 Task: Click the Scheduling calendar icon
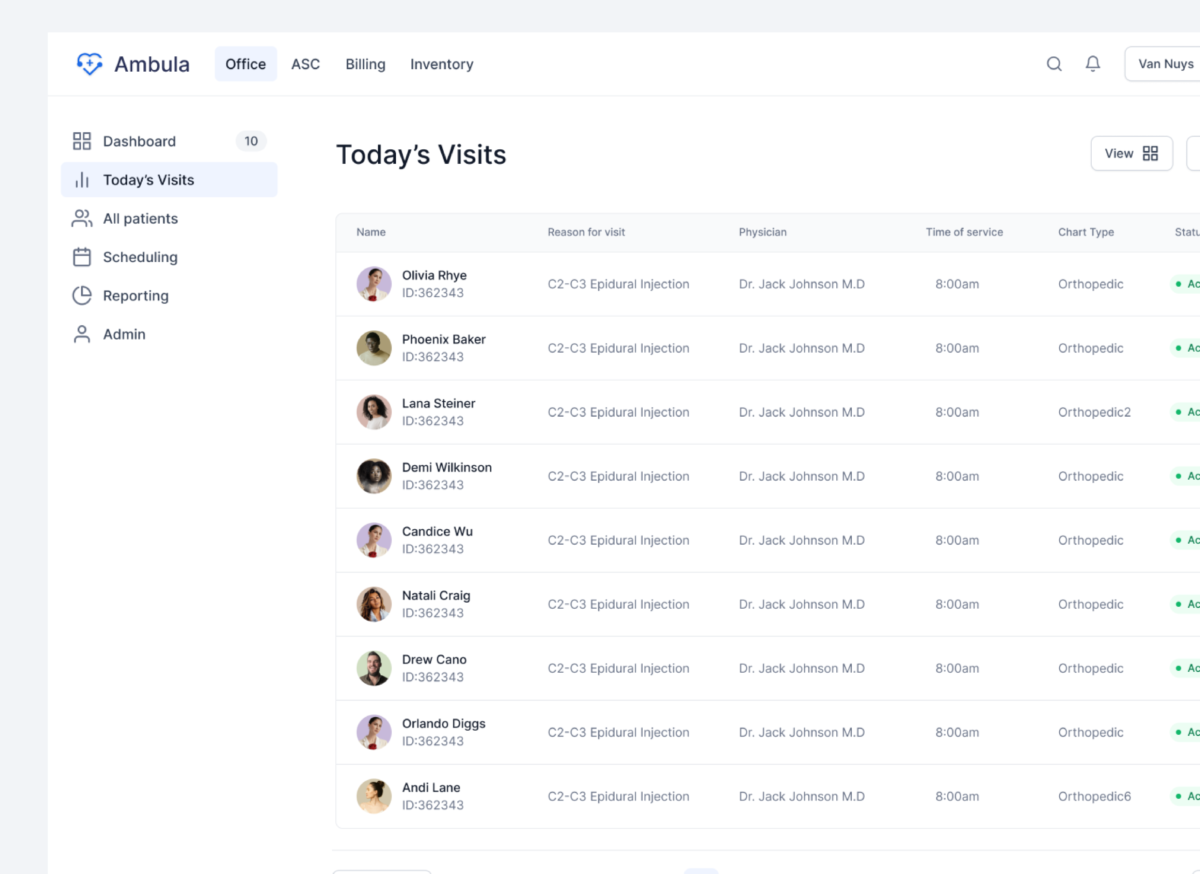(x=81, y=257)
